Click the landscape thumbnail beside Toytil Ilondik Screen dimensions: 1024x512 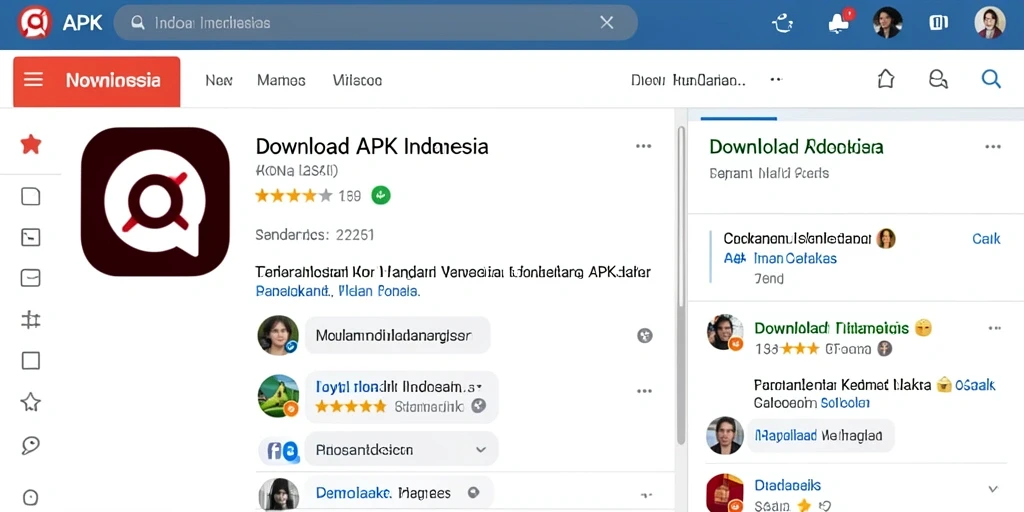[278, 396]
